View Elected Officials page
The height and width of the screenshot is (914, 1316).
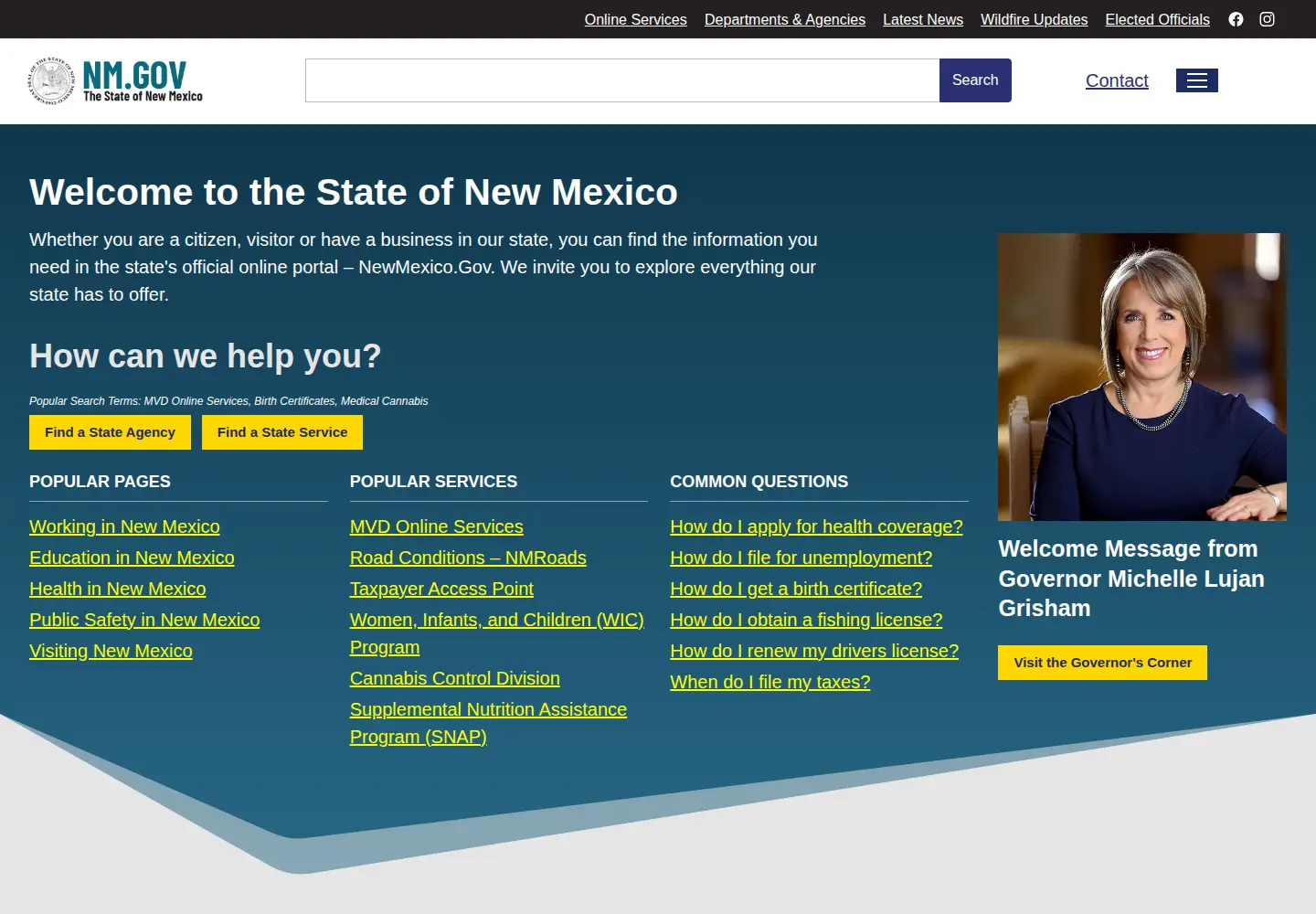pos(1158,19)
